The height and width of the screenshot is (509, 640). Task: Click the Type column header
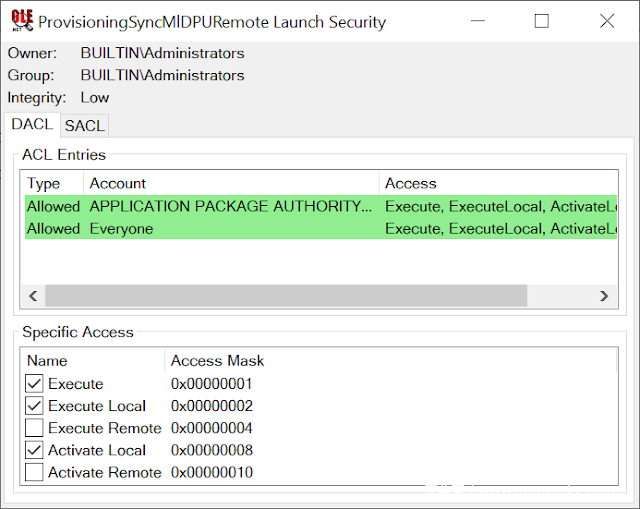[x=44, y=183]
